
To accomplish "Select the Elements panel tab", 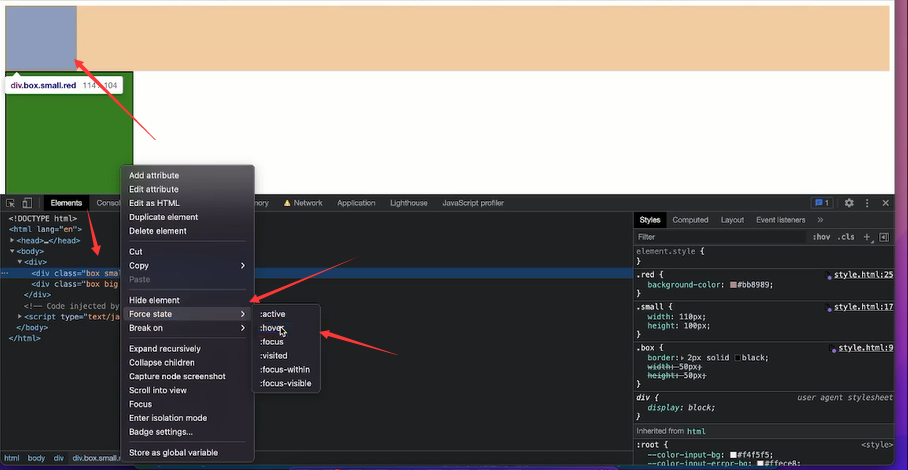I will (66, 203).
